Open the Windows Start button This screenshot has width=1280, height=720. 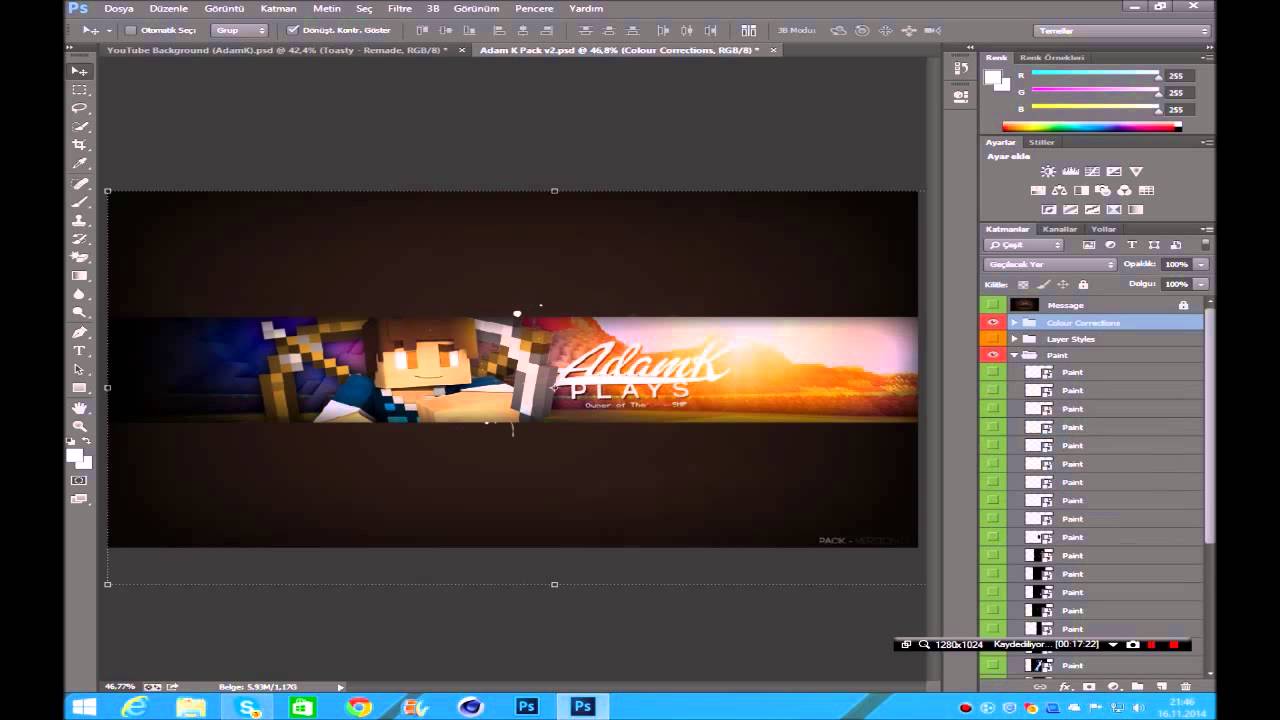[83, 707]
